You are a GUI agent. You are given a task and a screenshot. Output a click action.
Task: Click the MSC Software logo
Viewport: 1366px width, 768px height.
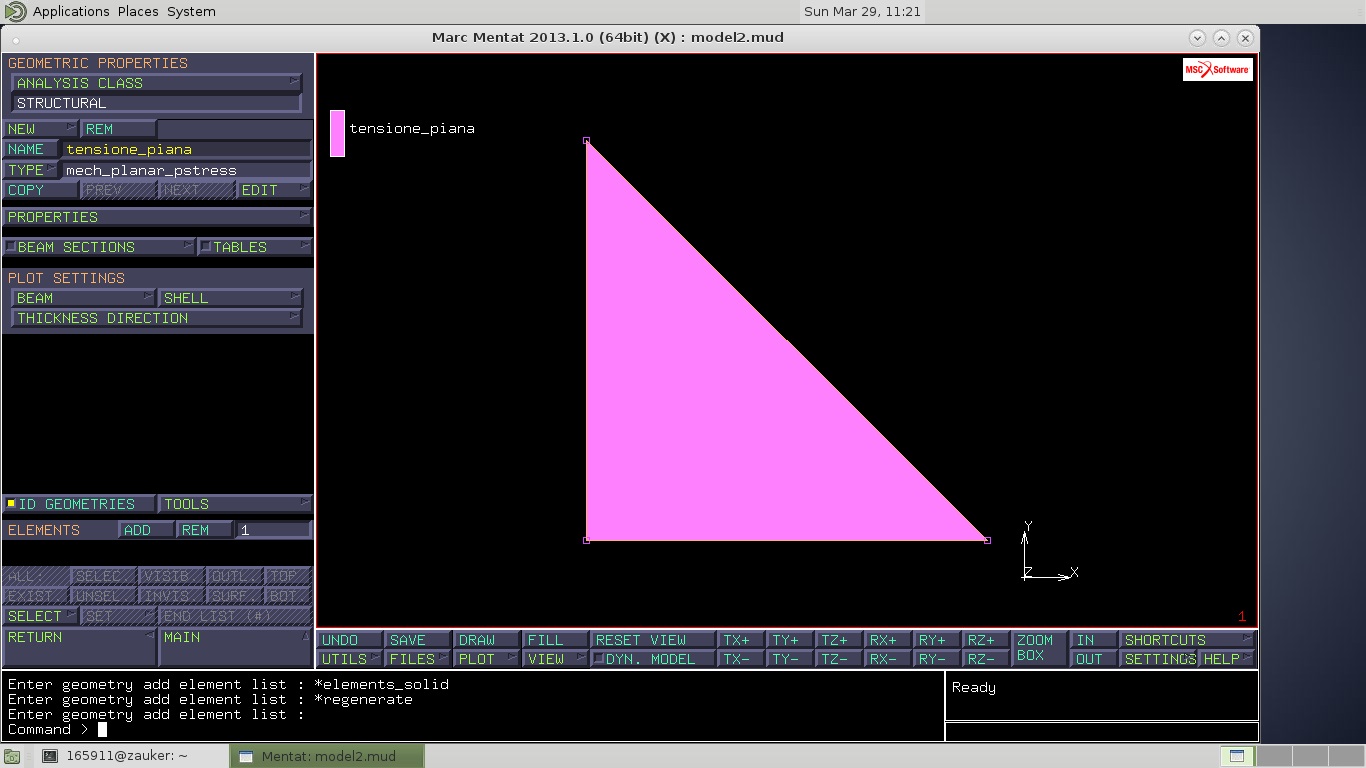pyautogui.click(x=1217, y=69)
